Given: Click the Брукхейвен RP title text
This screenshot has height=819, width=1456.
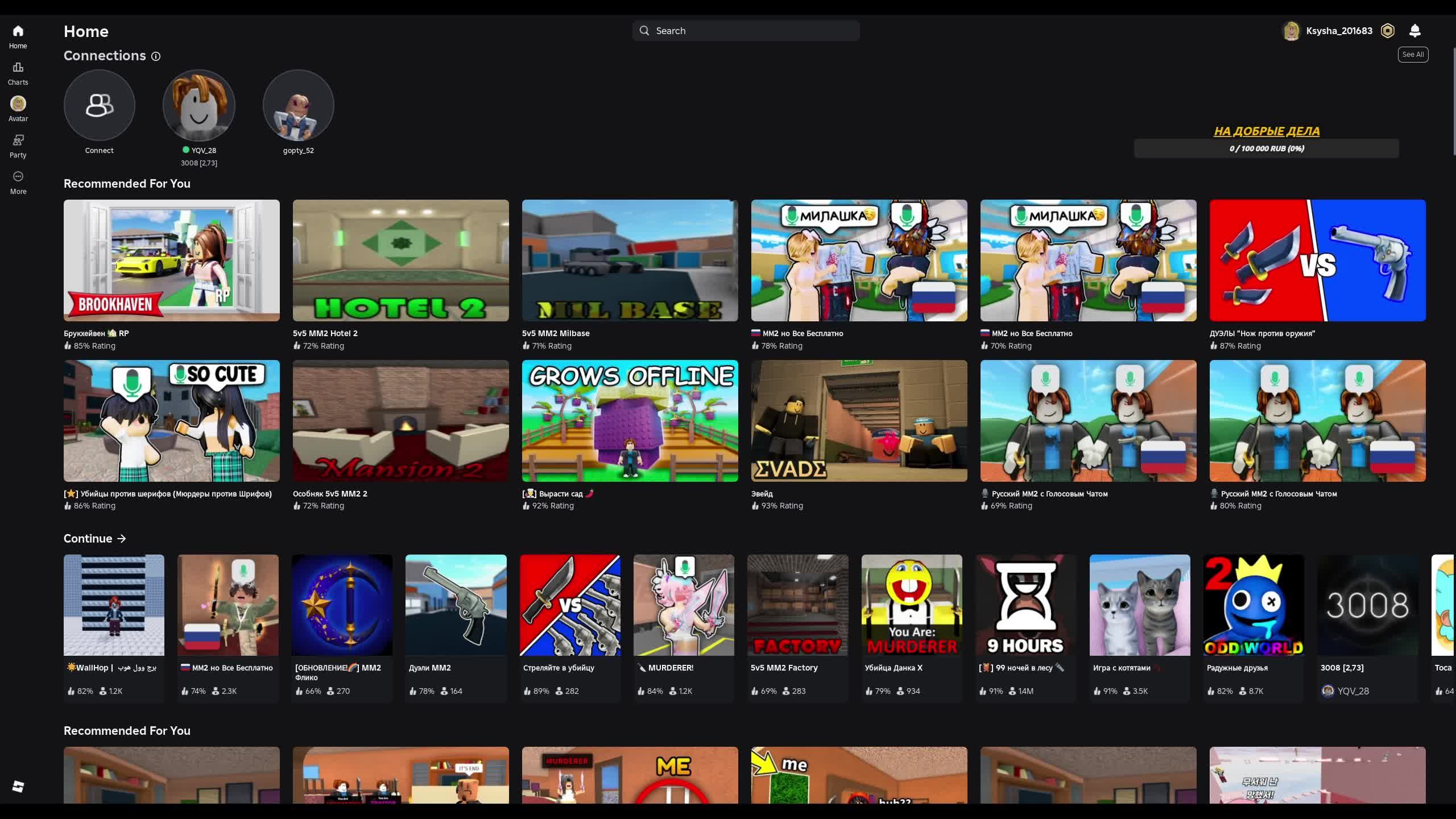Looking at the screenshot, I should pyautogui.click(x=97, y=333).
